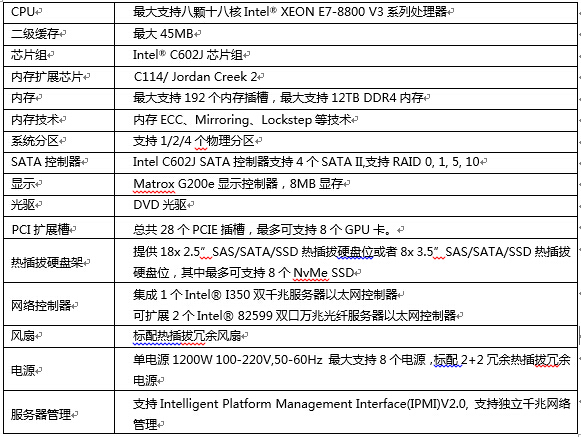Click the Intel 82599 dual-port 10G fiber line
Viewport: 581px width, 437px height.
[x=295, y=316]
